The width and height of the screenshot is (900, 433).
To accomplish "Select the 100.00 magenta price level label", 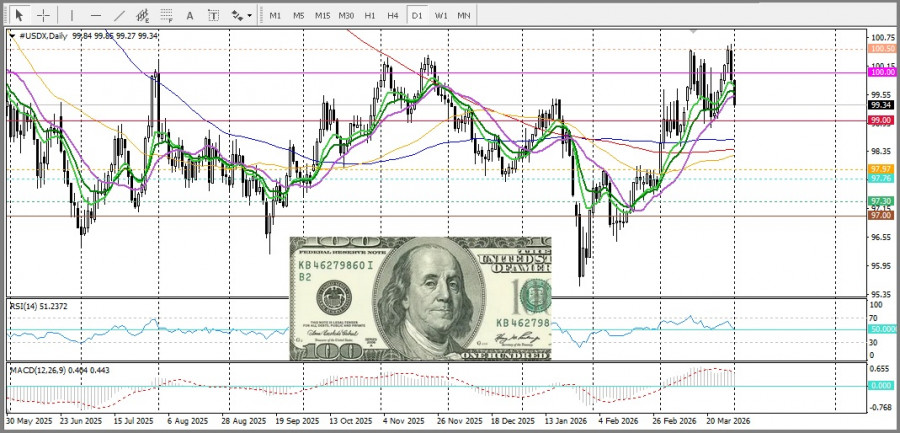I will (x=881, y=72).
